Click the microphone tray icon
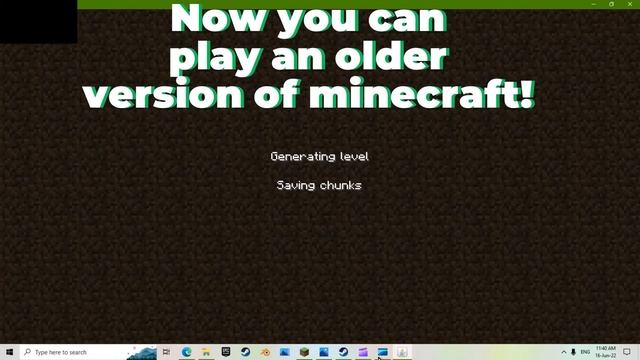This screenshot has width=640, height=360. [x=573, y=352]
